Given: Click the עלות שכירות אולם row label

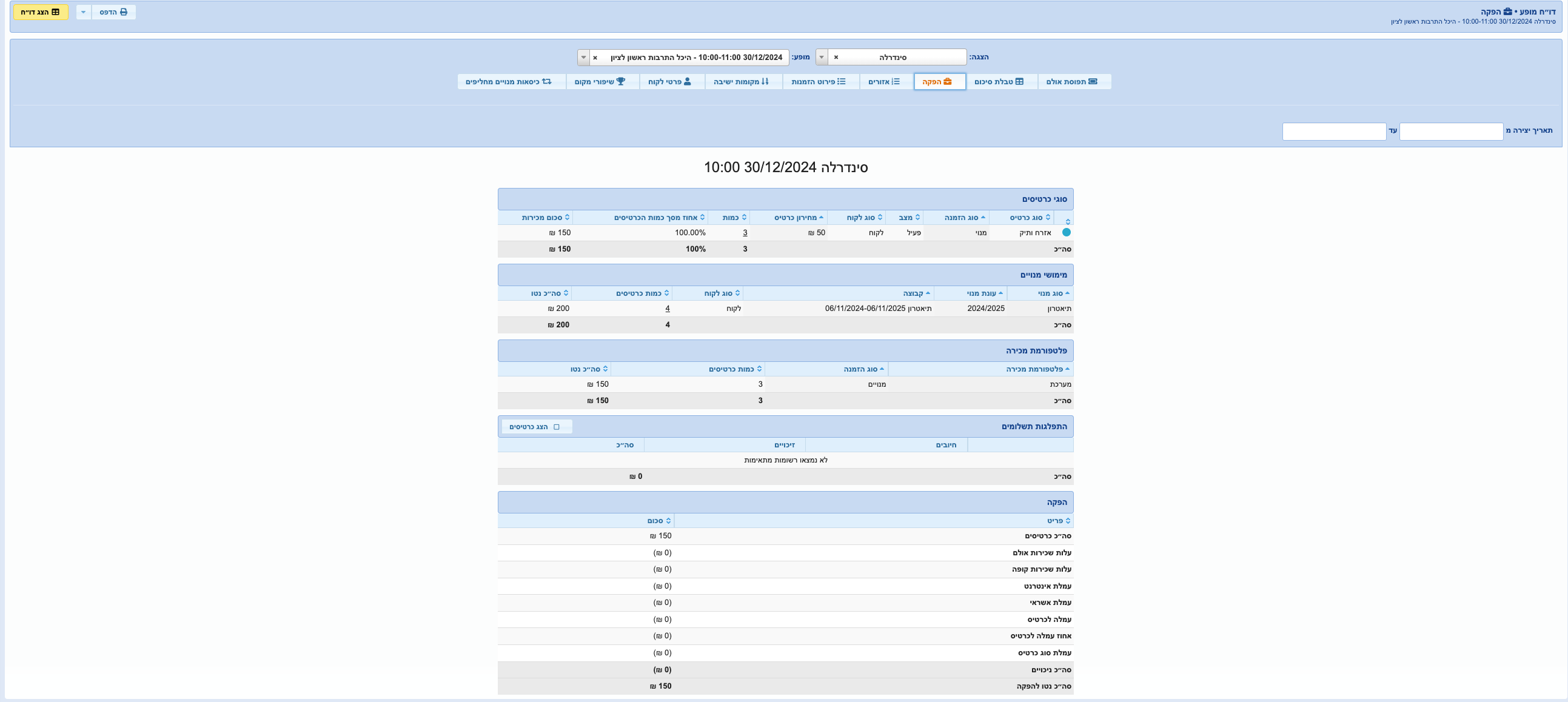Looking at the screenshot, I should [1042, 553].
